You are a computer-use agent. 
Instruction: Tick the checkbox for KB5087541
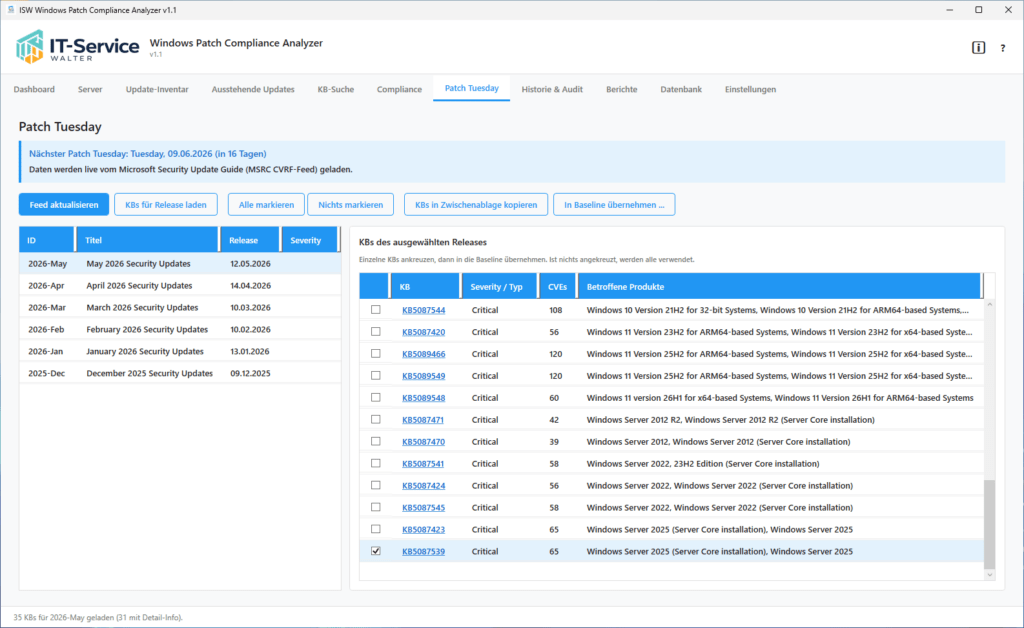[376, 463]
